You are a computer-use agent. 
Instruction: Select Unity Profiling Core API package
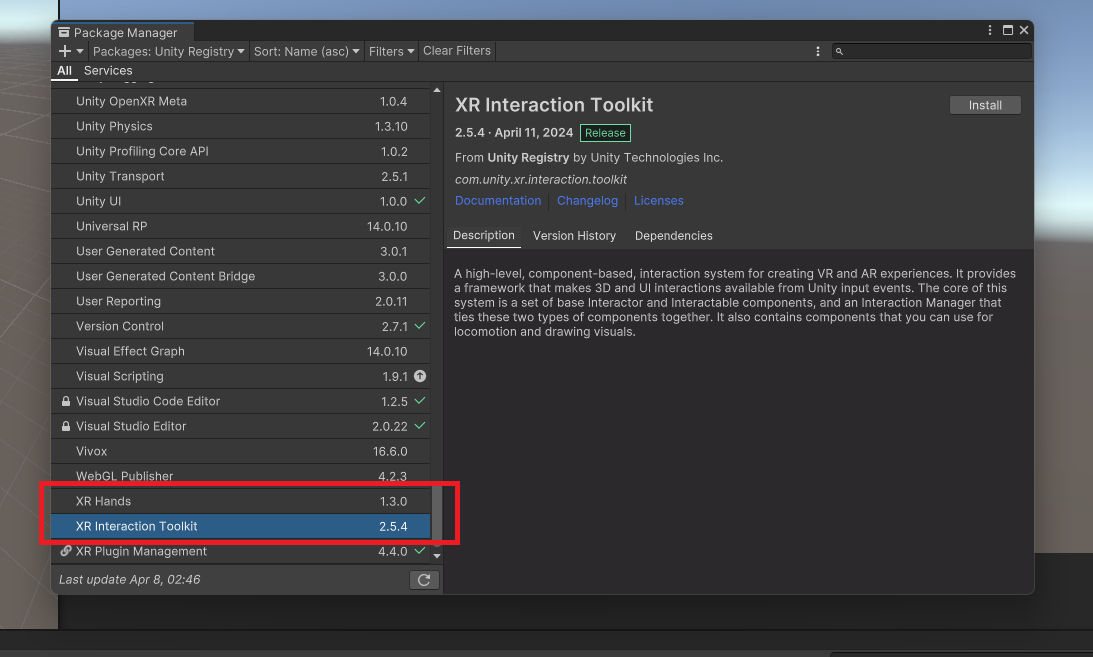240,151
